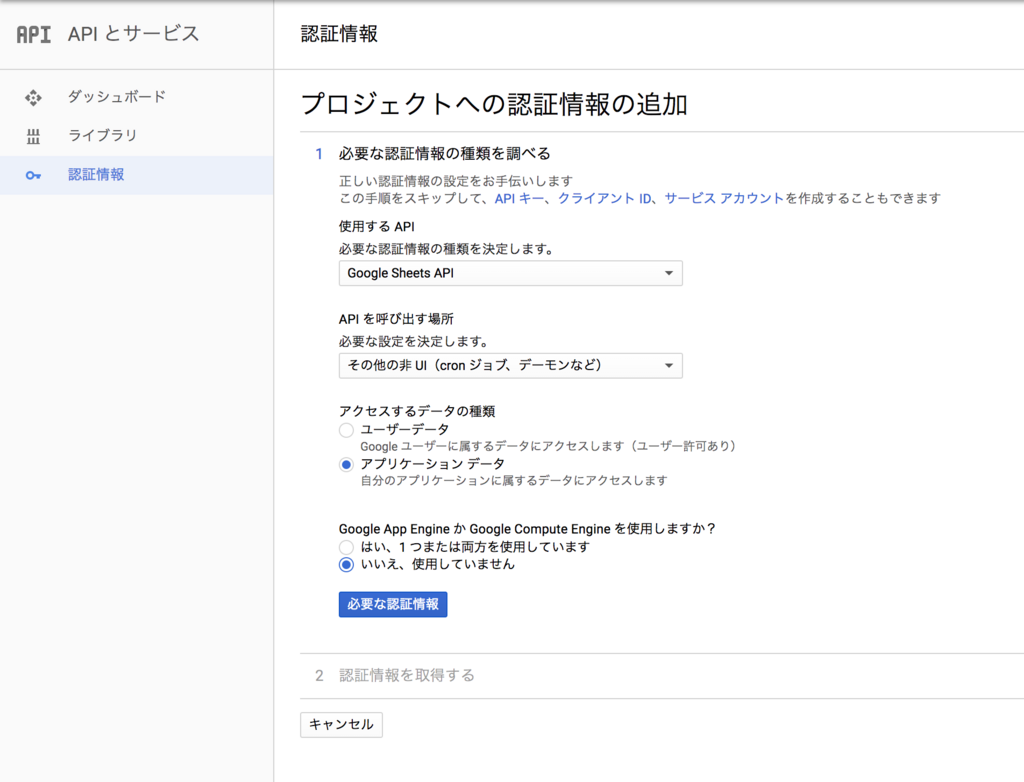Click the API とサービス title
Image resolution: width=1024 pixels, height=782 pixels.
(133, 34)
